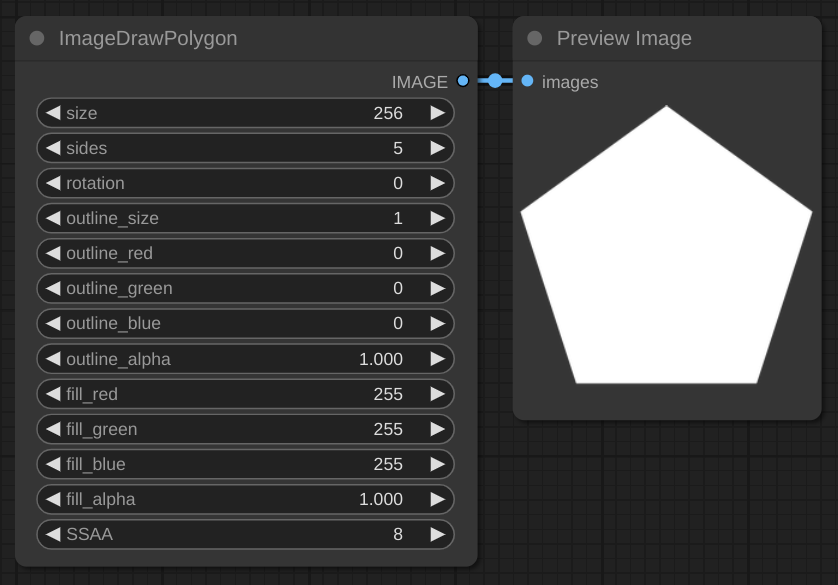Select the Preview Image node title
The width and height of the screenshot is (838, 585).
[x=624, y=39]
